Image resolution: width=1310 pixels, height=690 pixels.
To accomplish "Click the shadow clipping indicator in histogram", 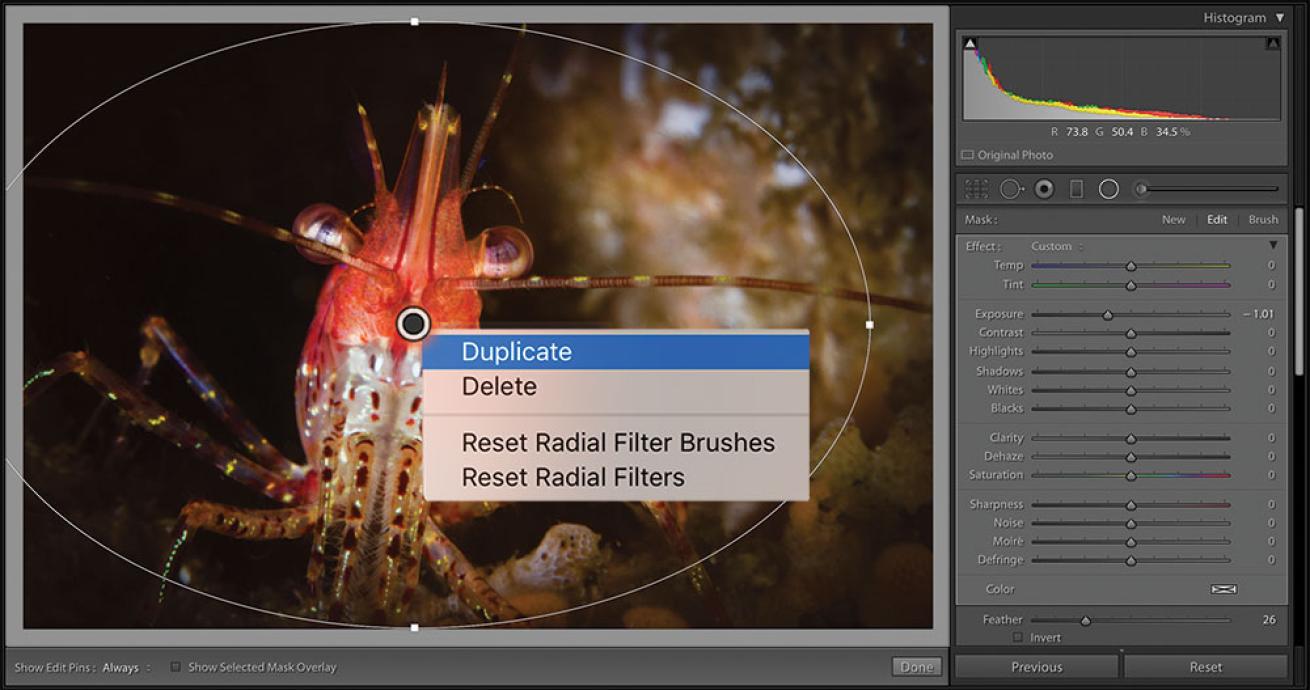I will pyautogui.click(x=970, y=43).
